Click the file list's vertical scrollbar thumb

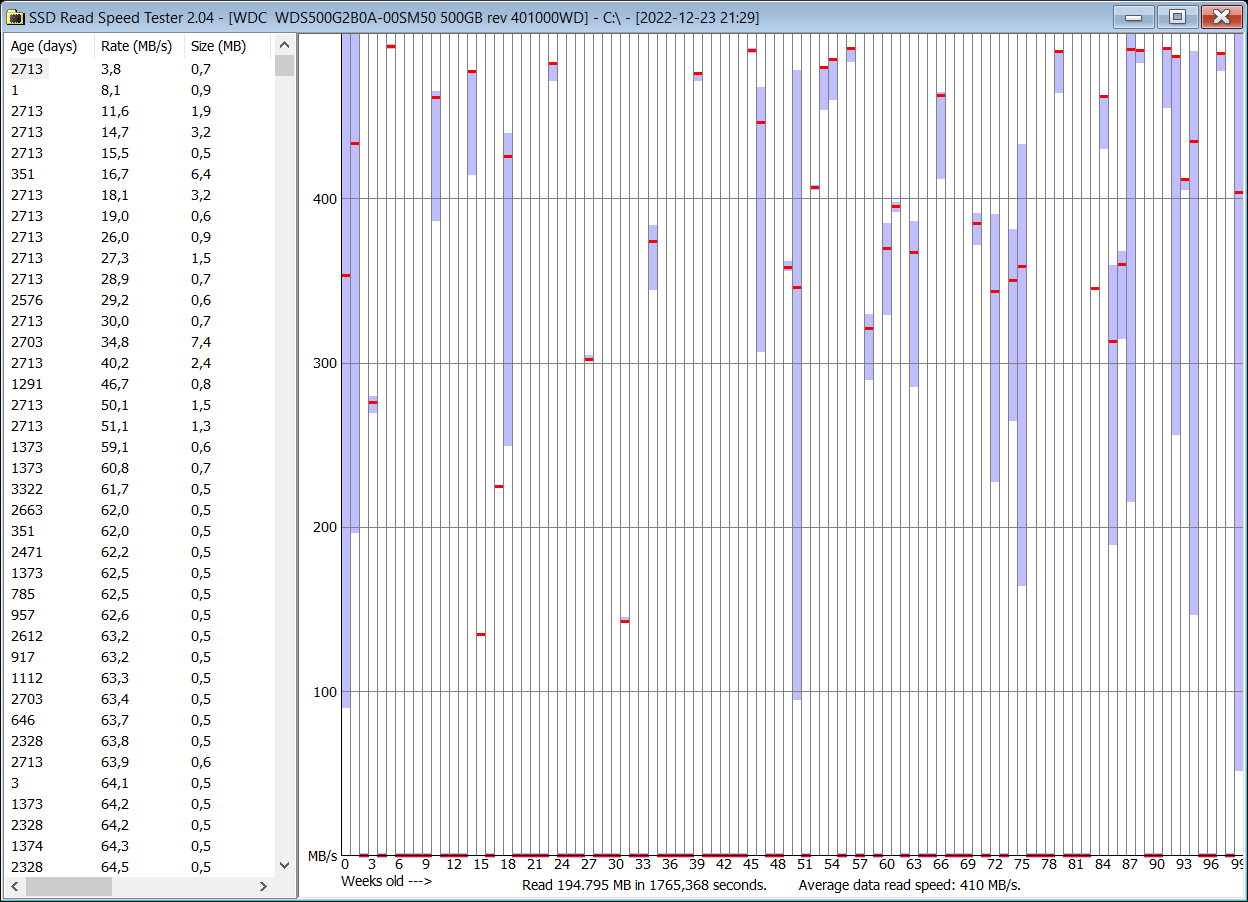pyautogui.click(x=284, y=66)
